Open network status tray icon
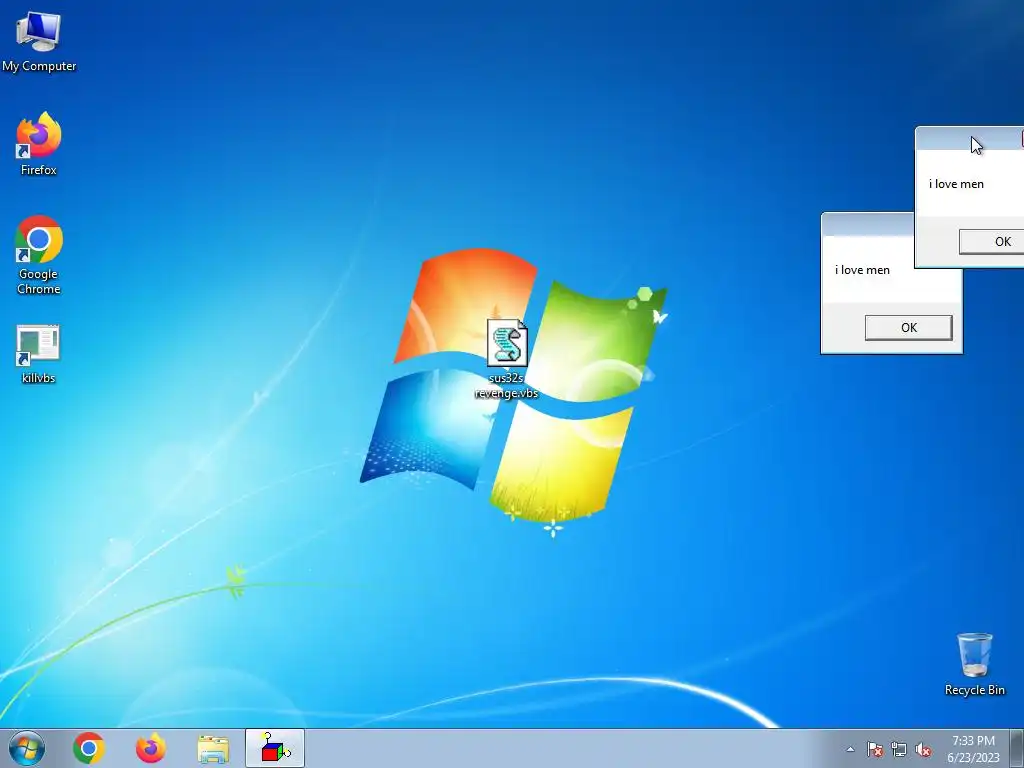The width and height of the screenshot is (1024, 768). [899, 750]
